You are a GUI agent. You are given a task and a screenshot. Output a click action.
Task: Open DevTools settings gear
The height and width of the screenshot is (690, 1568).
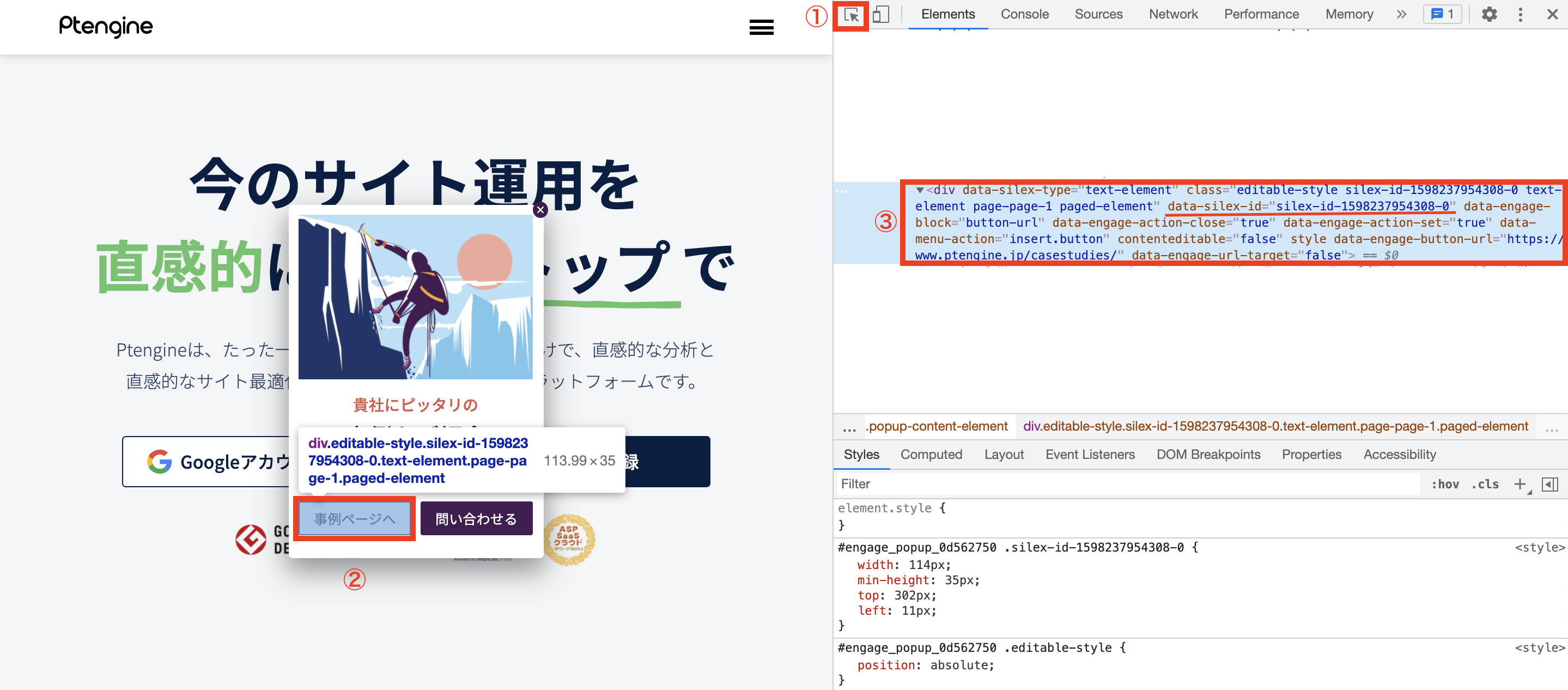tap(1489, 15)
